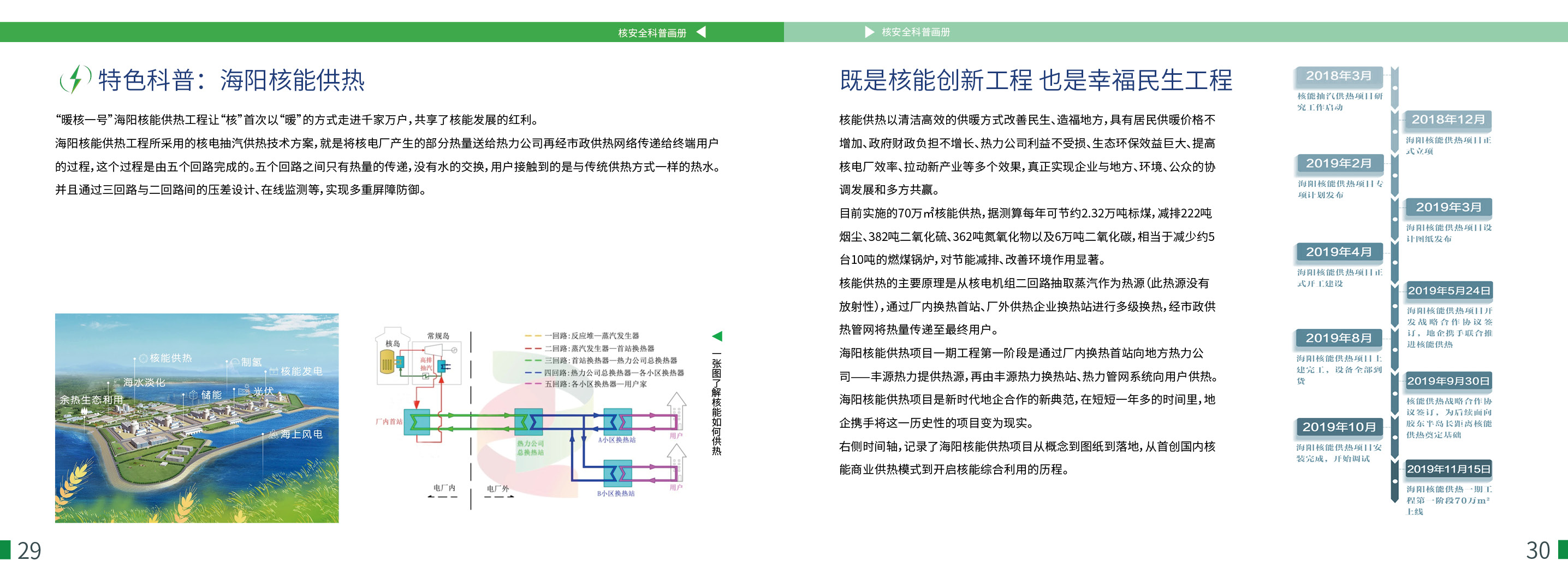This screenshot has width=1568, height=578.
Task: Select the 2019年8月 timeline marker
Action: [x=1339, y=338]
